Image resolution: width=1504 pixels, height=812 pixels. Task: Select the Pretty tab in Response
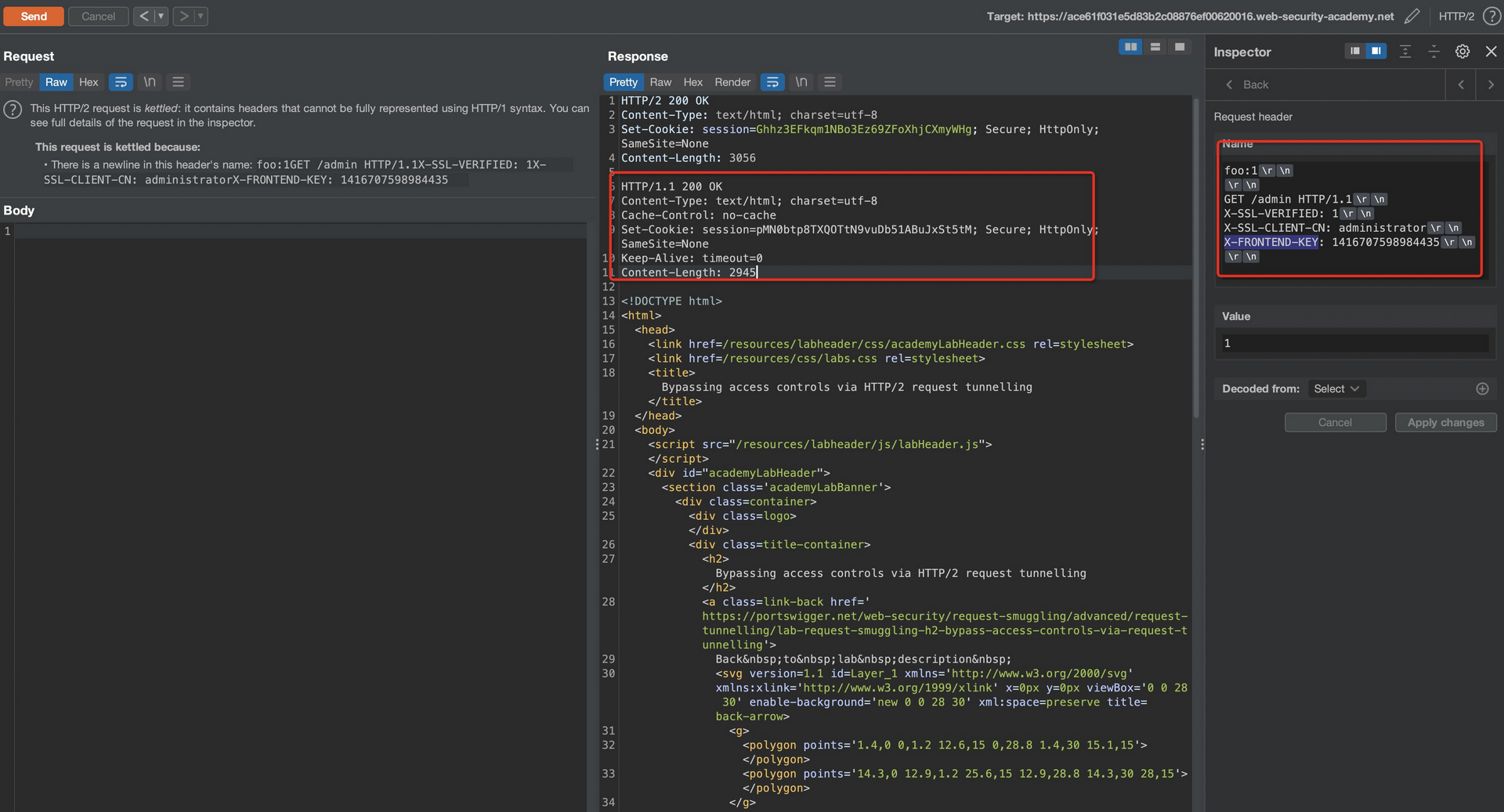tap(624, 82)
